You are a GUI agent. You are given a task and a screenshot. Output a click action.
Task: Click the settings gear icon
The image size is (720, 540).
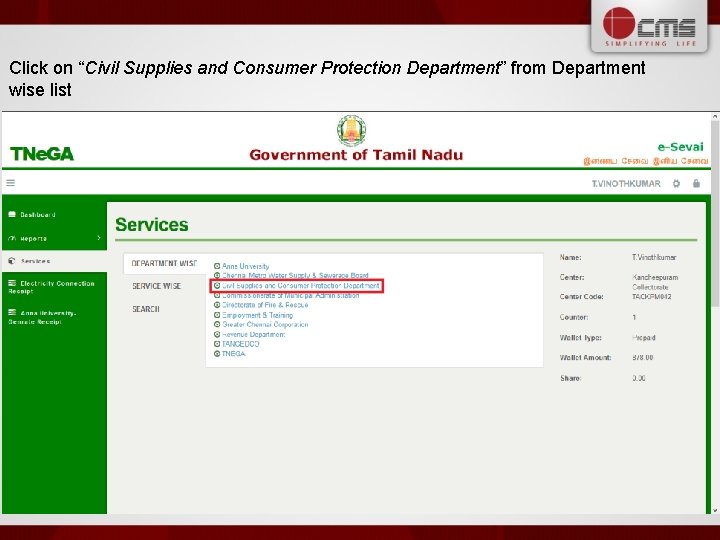pyautogui.click(x=676, y=184)
